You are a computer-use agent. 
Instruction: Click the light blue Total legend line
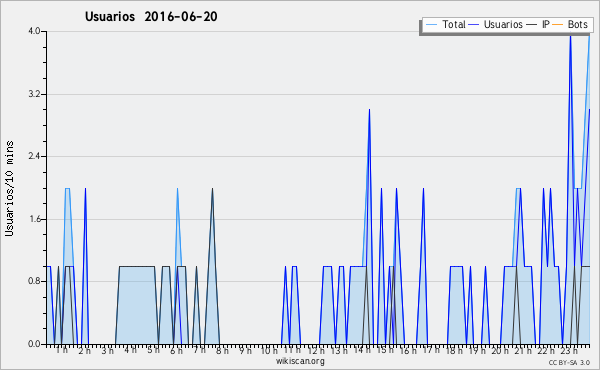[431, 25]
